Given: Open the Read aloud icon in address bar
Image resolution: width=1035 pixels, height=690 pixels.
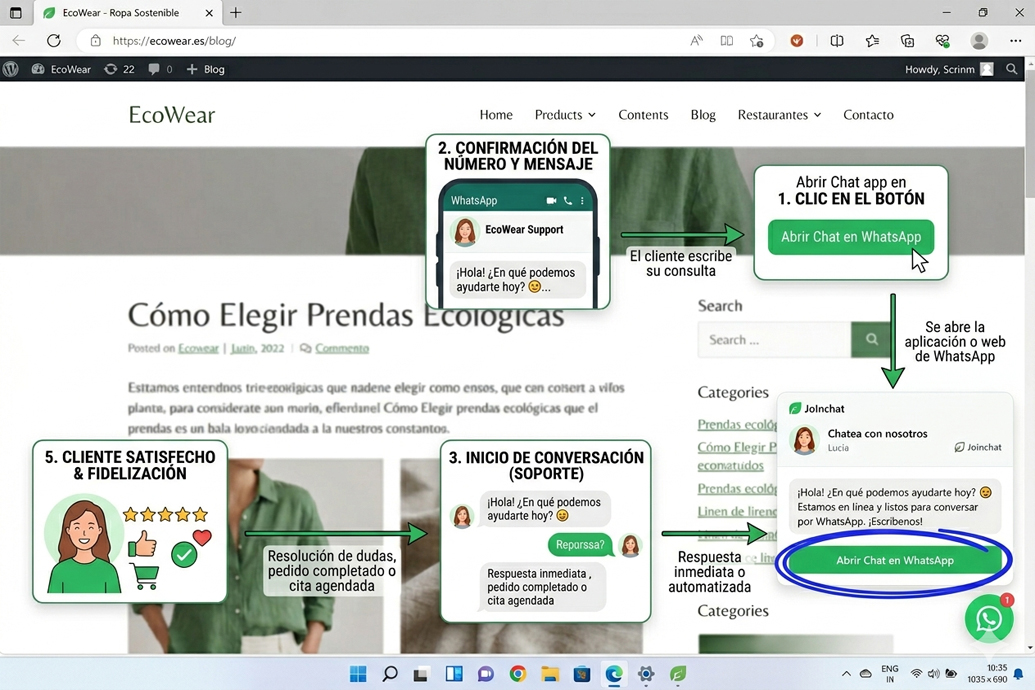Looking at the screenshot, I should point(696,41).
